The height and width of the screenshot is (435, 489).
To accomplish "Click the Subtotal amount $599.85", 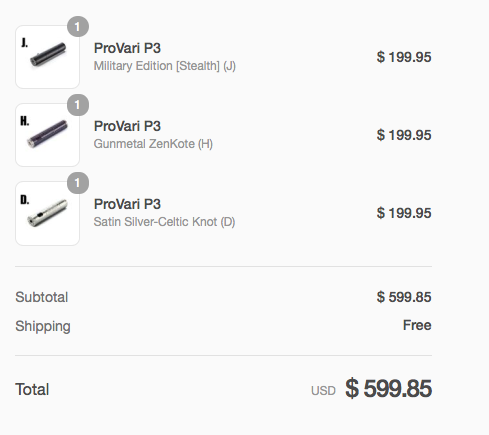I will tap(404, 297).
